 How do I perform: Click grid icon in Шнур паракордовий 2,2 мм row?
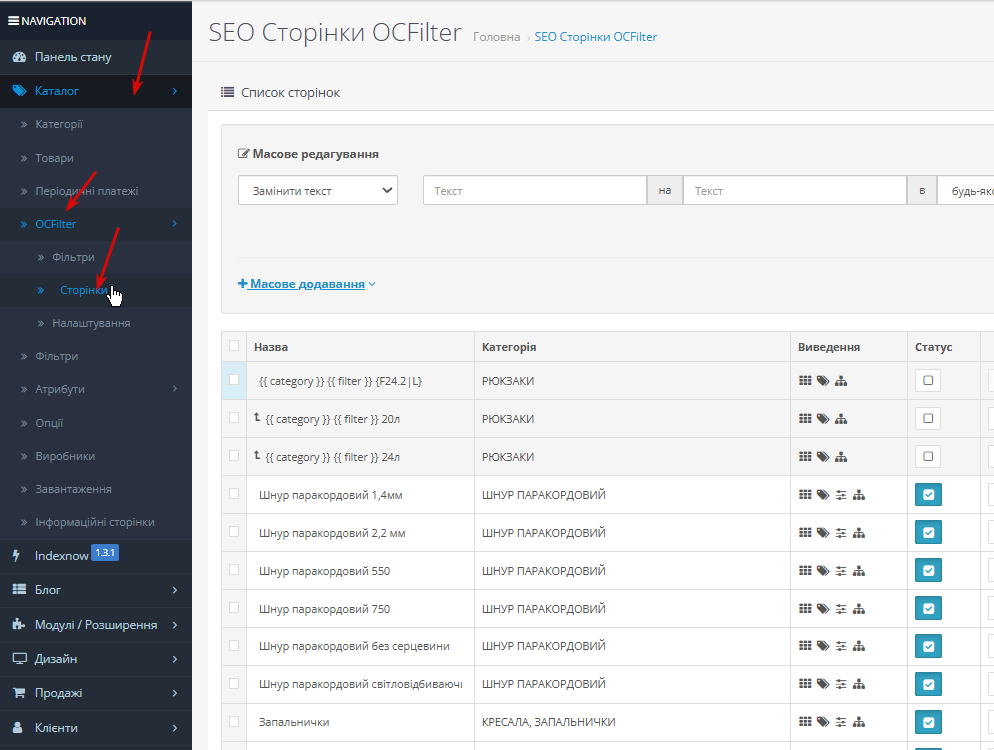[805, 533]
